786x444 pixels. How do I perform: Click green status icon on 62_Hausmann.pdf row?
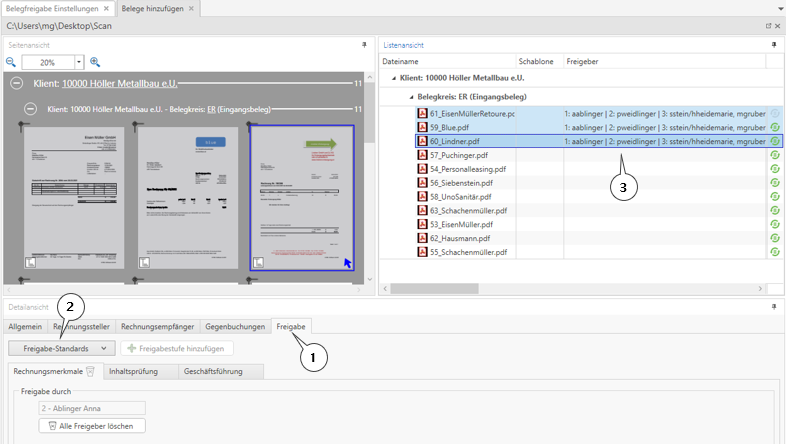(x=775, y=238)
